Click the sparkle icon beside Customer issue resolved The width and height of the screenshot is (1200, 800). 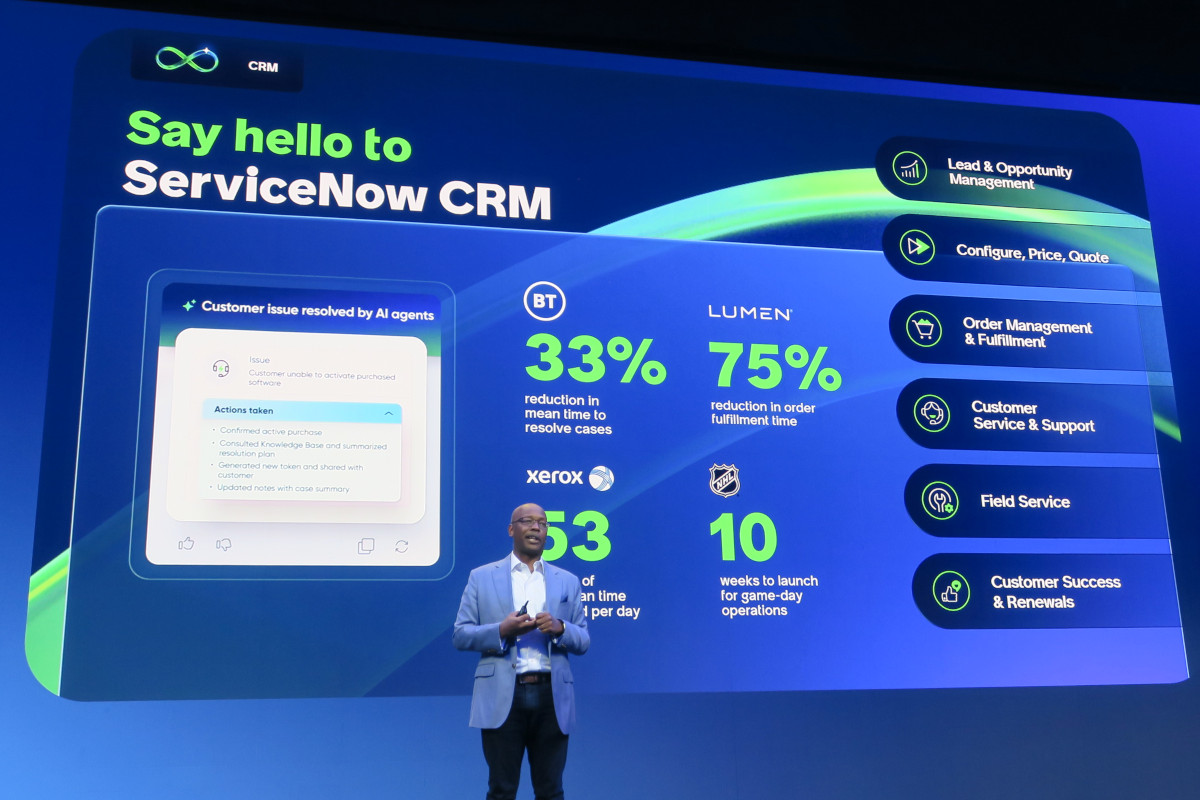click(188, 306)
